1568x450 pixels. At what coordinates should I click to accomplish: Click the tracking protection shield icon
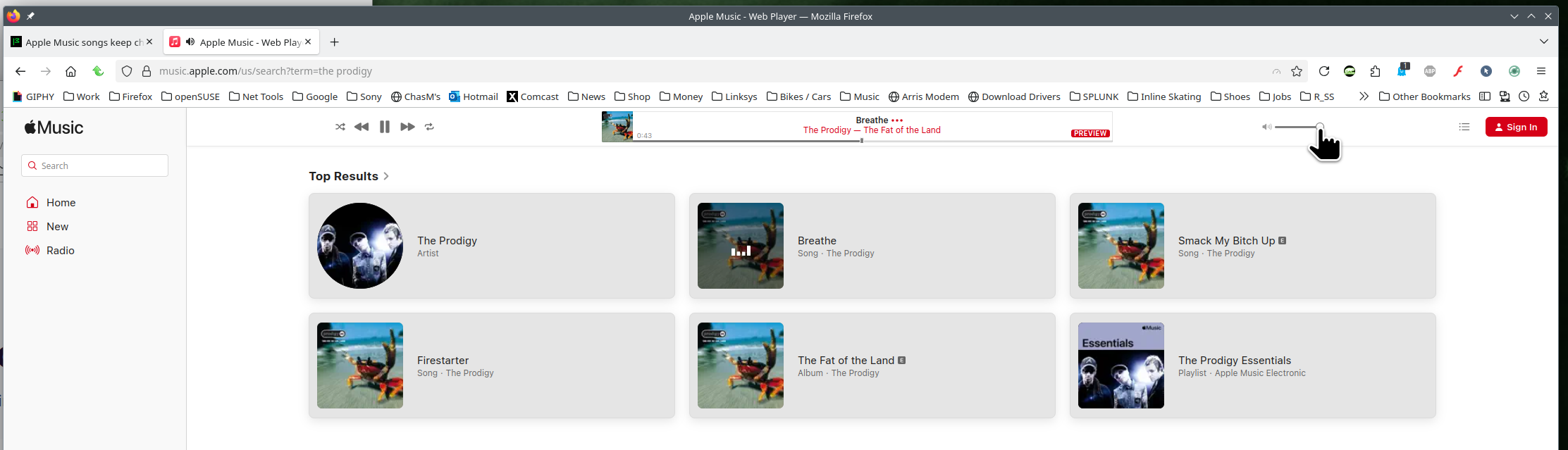tap(127, 71)
